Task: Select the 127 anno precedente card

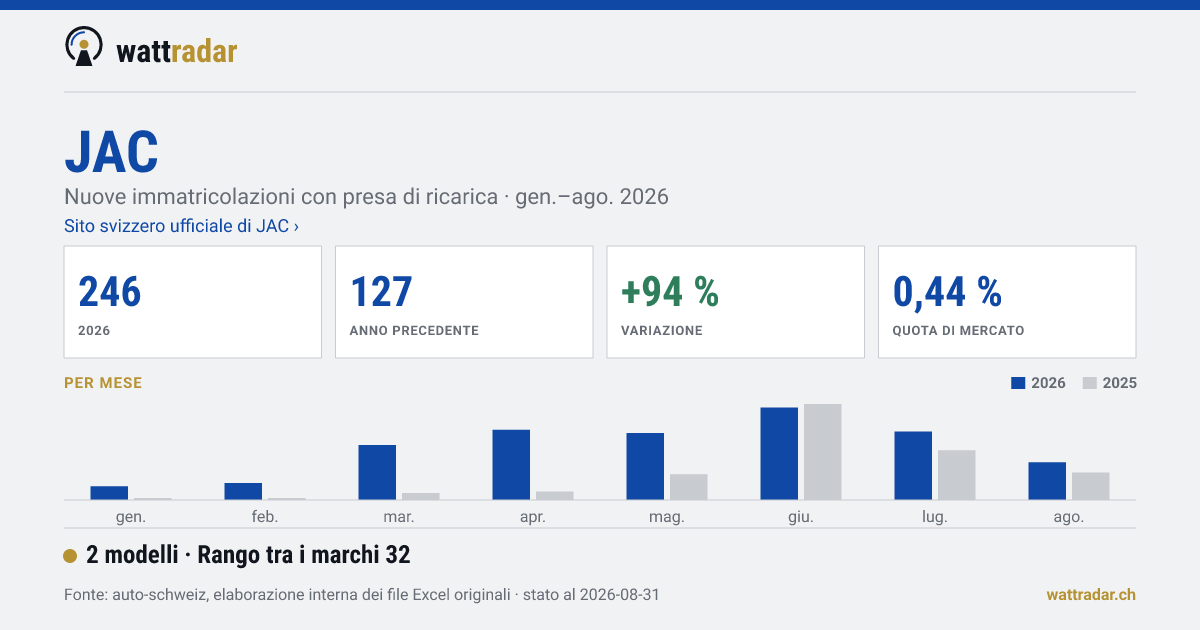Action: coord(464,302)
